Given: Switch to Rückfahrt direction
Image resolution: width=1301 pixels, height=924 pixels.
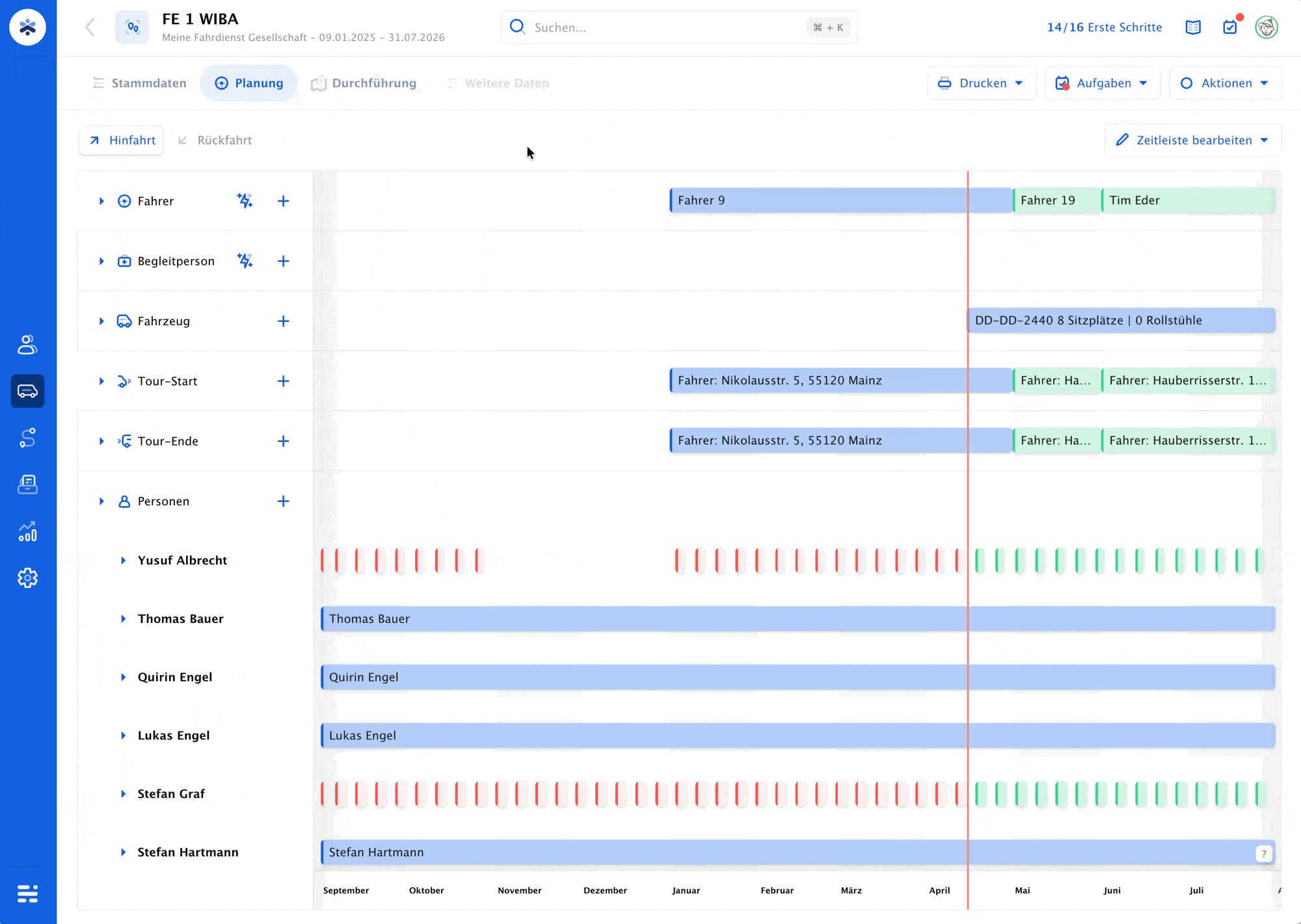Looking at the screenshot, I should coord(215,140).
